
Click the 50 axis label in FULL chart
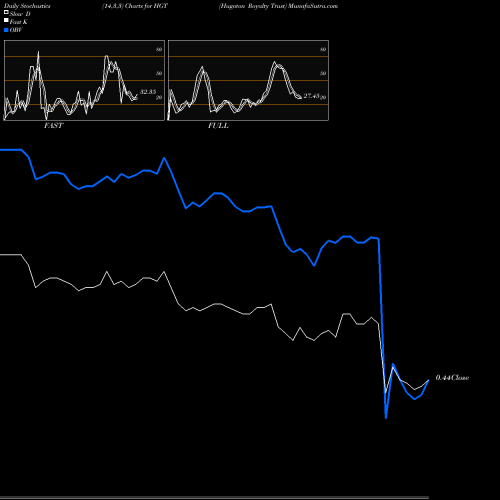click(x=323, y=73)
